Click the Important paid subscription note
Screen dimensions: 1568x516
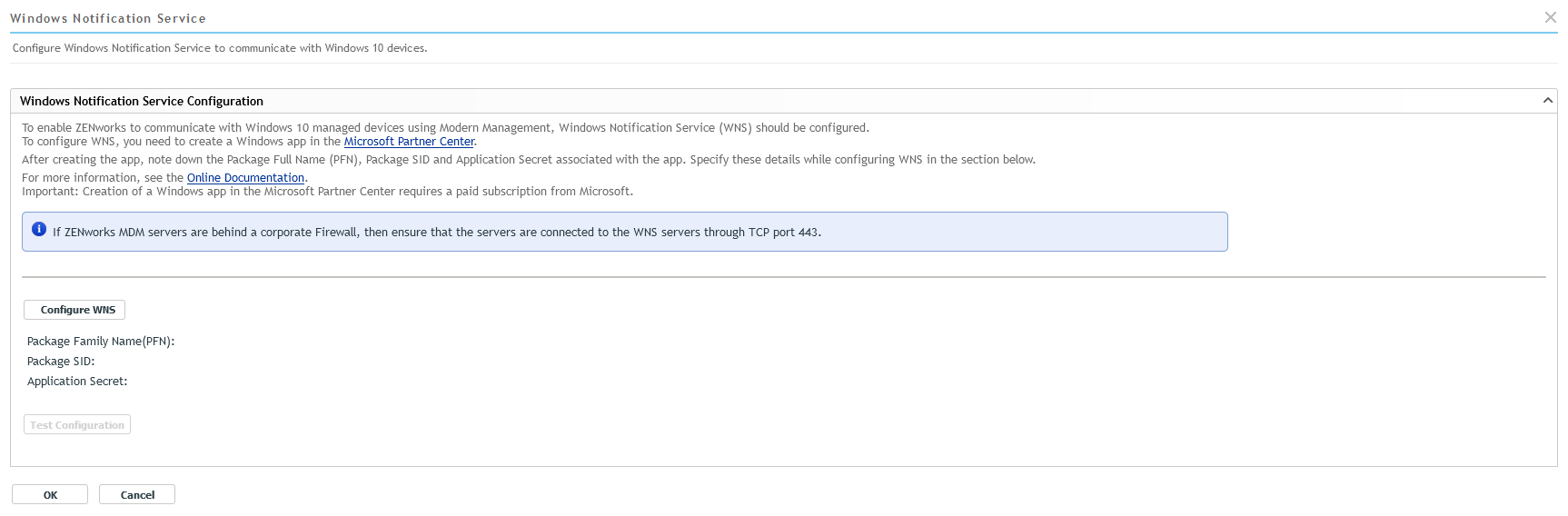tap(327, 192)
